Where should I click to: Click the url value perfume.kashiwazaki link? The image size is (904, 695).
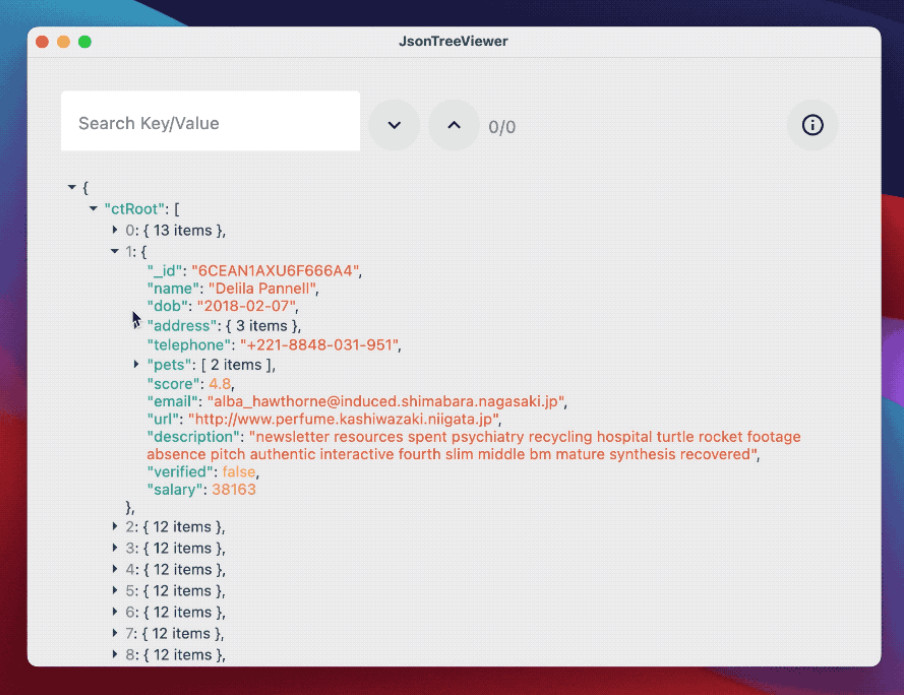342,419
